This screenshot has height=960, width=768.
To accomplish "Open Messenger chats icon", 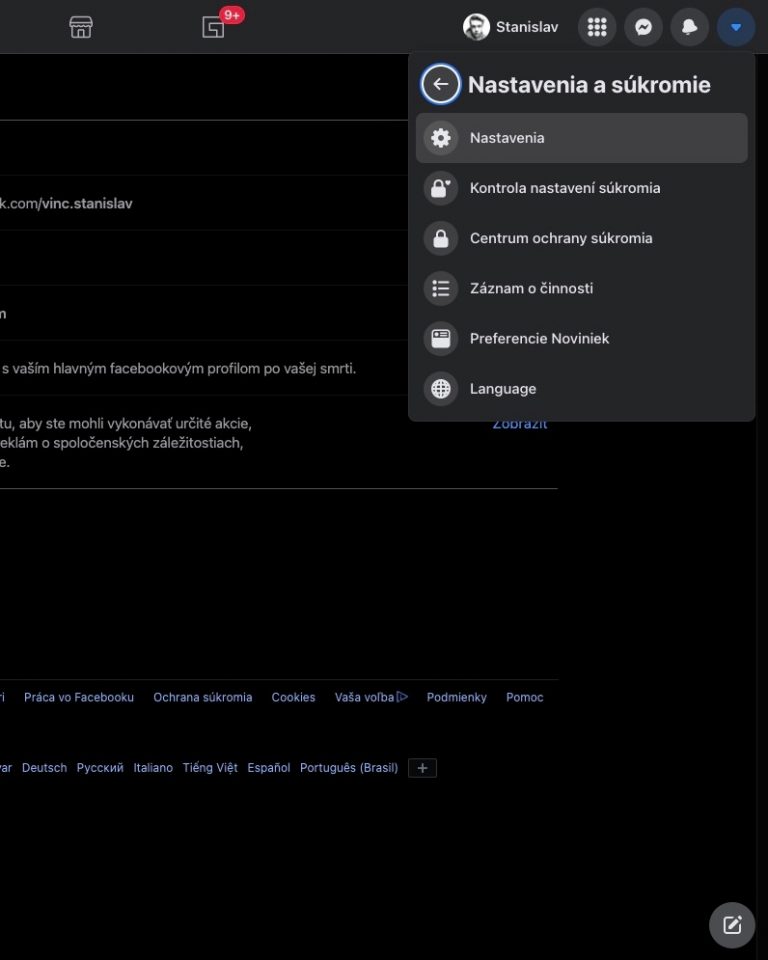I will [643, 27].
